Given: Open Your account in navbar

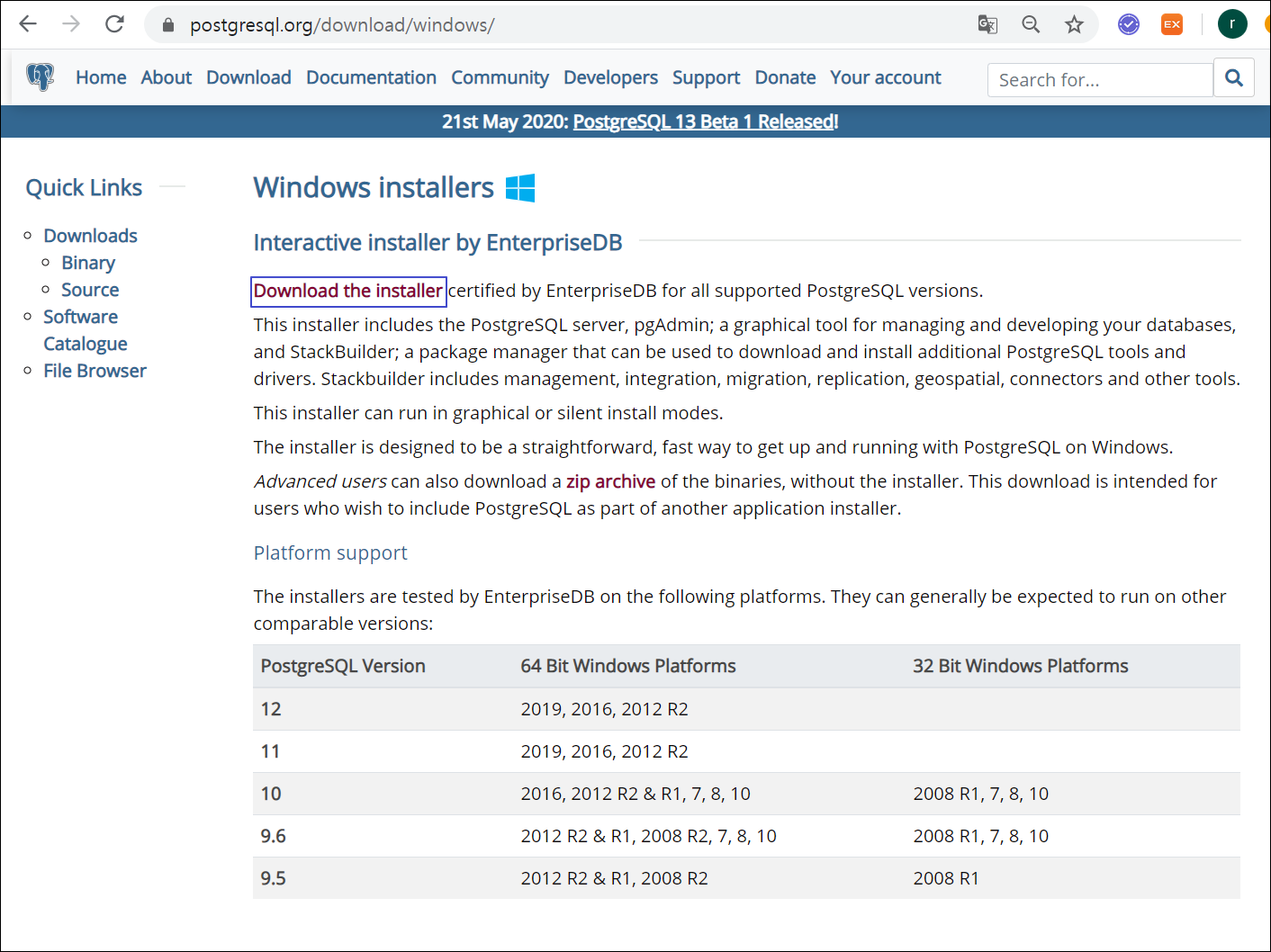Looking at the screenshot, I should tap(885, 78).
